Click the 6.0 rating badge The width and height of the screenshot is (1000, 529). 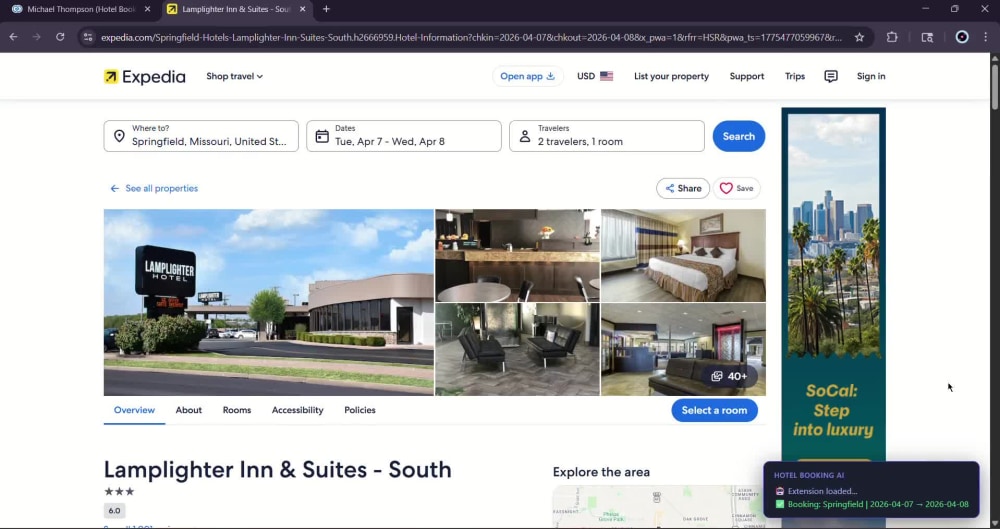114,510
